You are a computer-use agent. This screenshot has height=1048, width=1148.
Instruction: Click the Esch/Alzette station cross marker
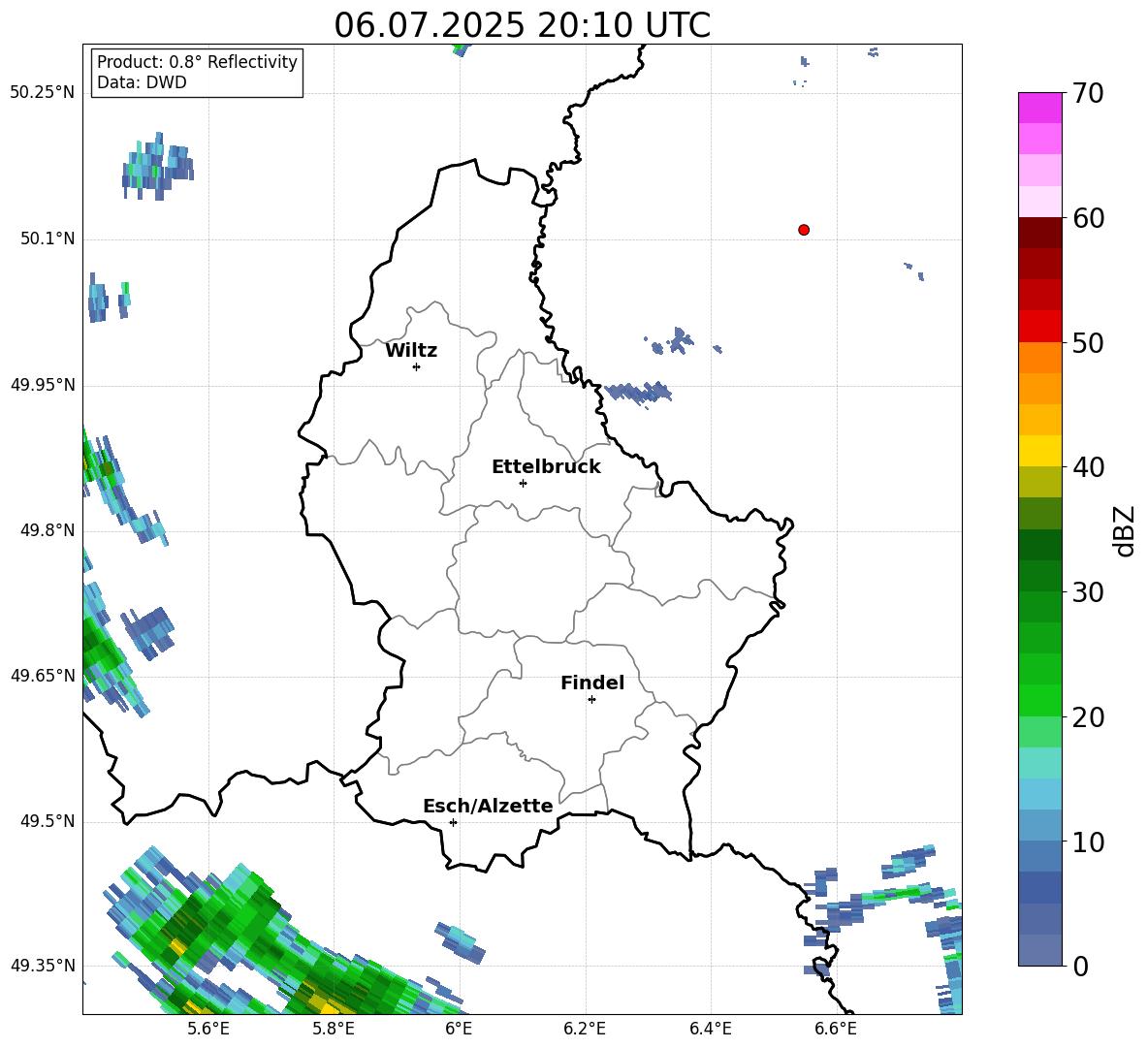tap(453, 822)
